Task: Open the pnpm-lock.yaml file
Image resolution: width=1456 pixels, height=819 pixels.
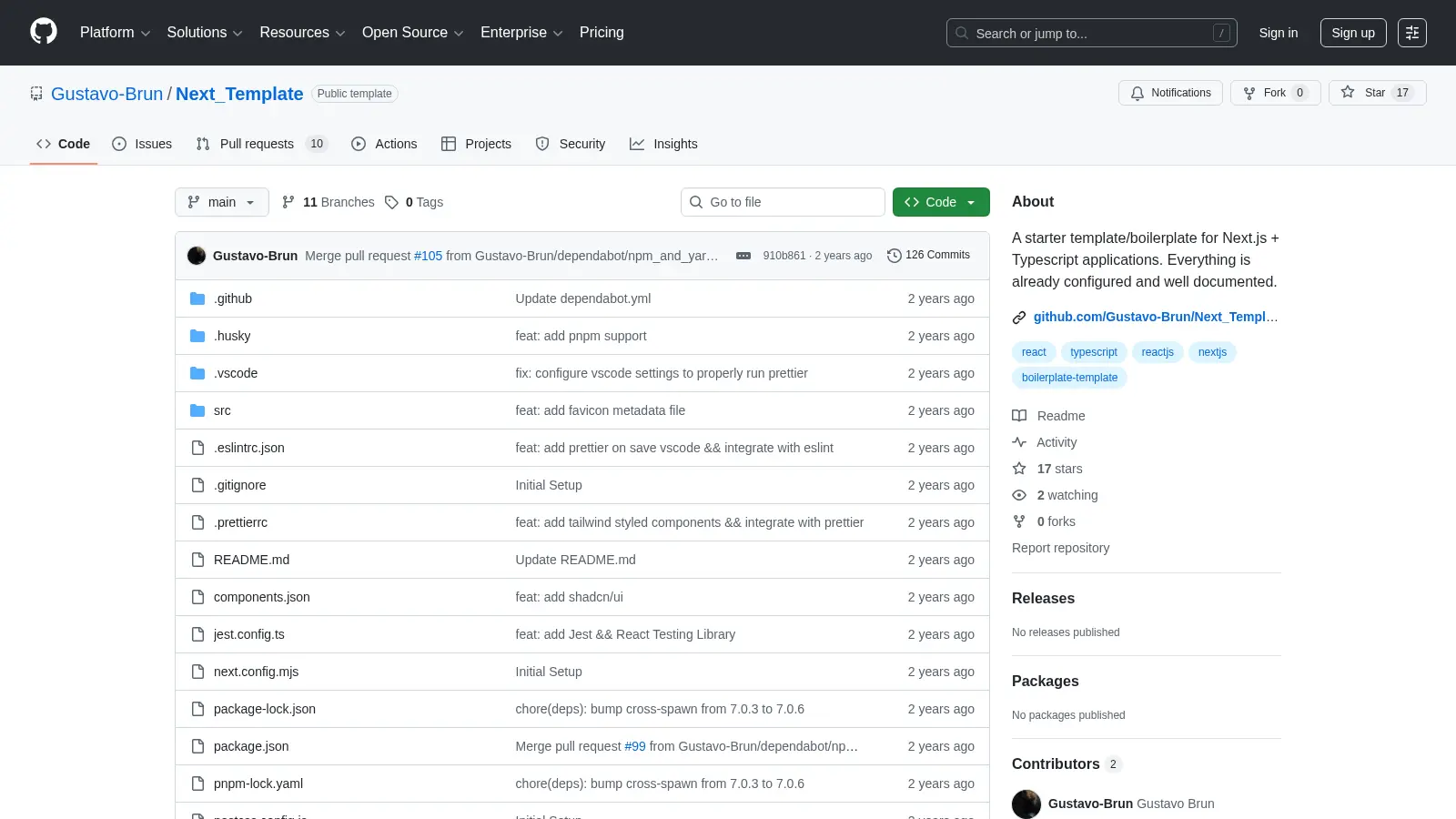Action: point(258,784)
